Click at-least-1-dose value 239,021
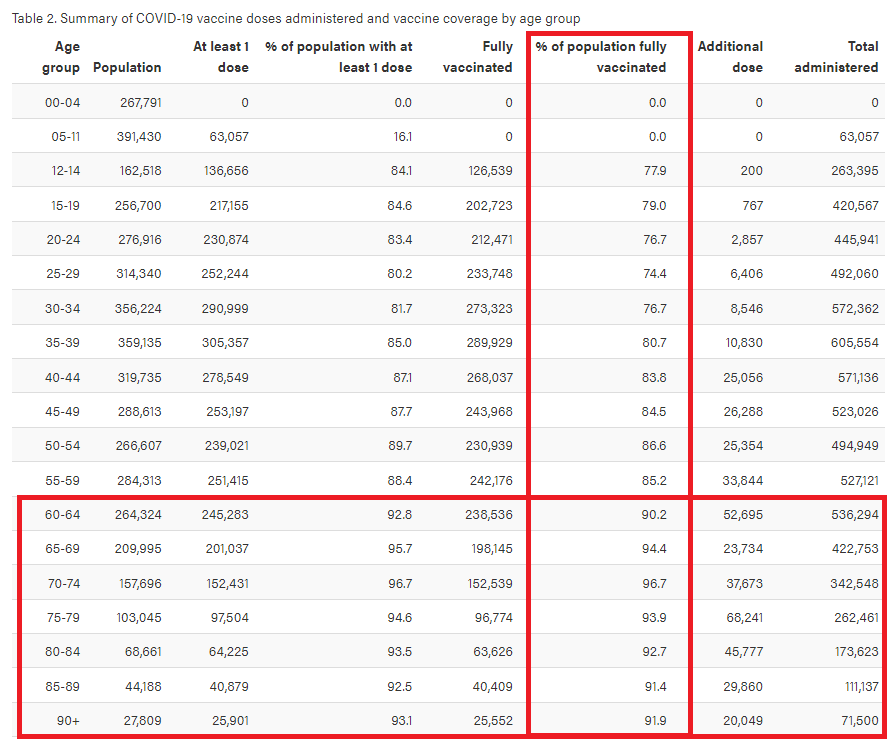Screen dimensions: 889x740 tap(227, 445)
